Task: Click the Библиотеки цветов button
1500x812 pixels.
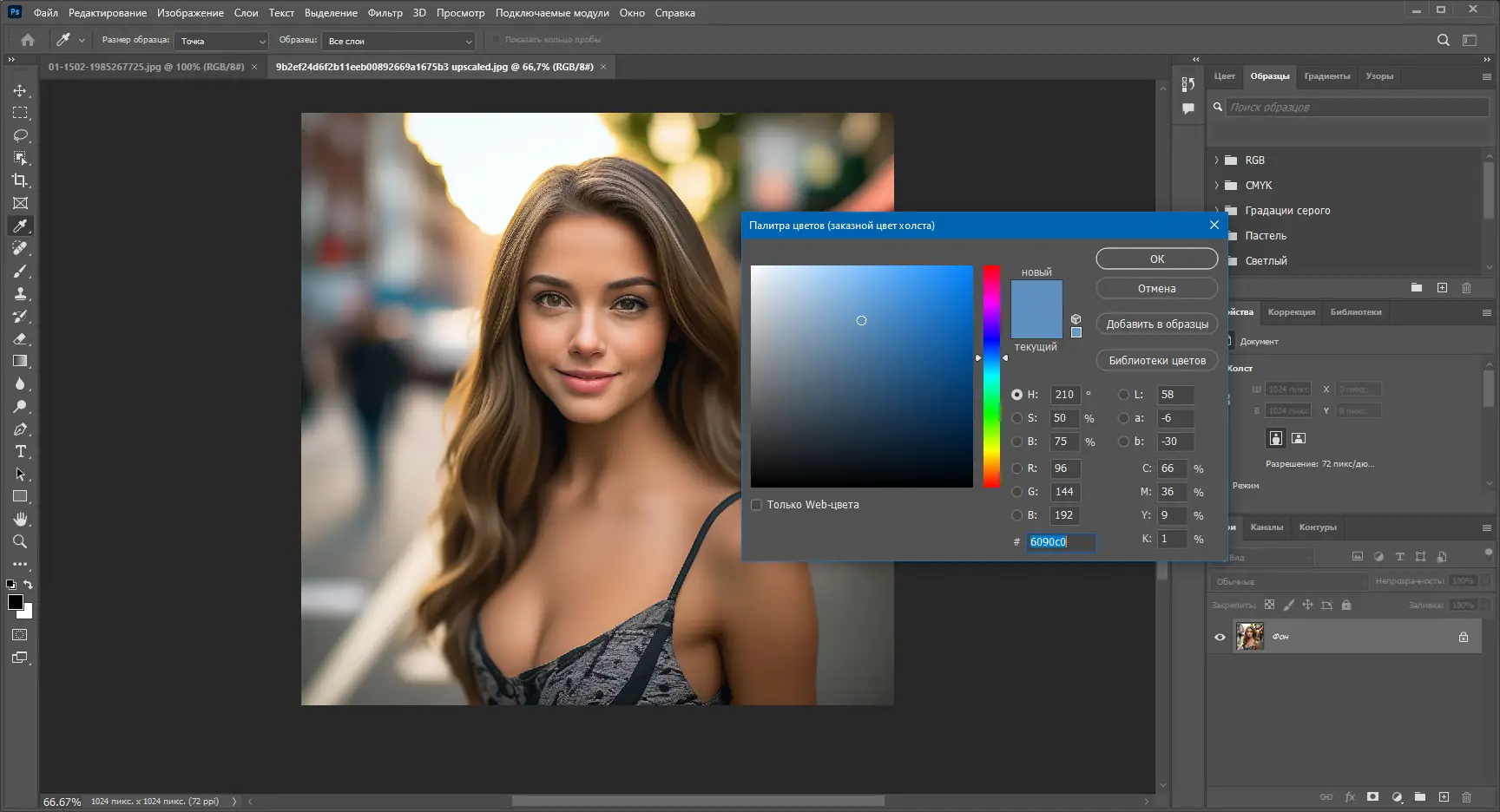Action: [1156, 360]
